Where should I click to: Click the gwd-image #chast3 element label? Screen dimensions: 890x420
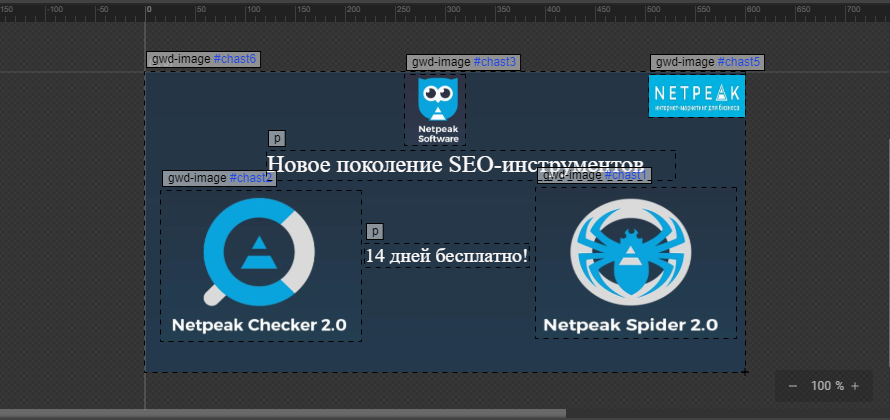click(463, 62)
